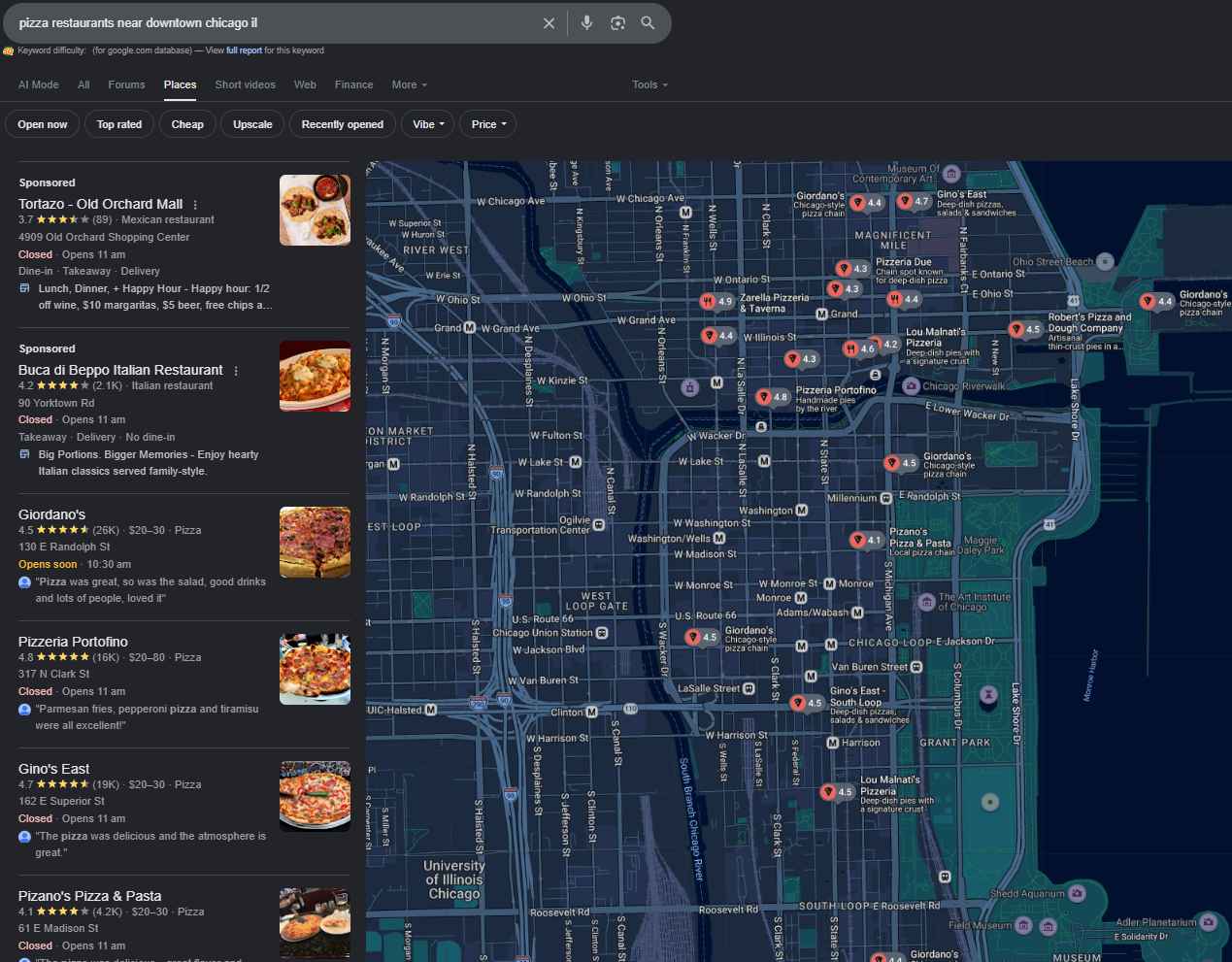Image resolution: width=1232 pixels, height=962 pixels.
Task: Toggle the Top rated filter chip
Action: 119,124
